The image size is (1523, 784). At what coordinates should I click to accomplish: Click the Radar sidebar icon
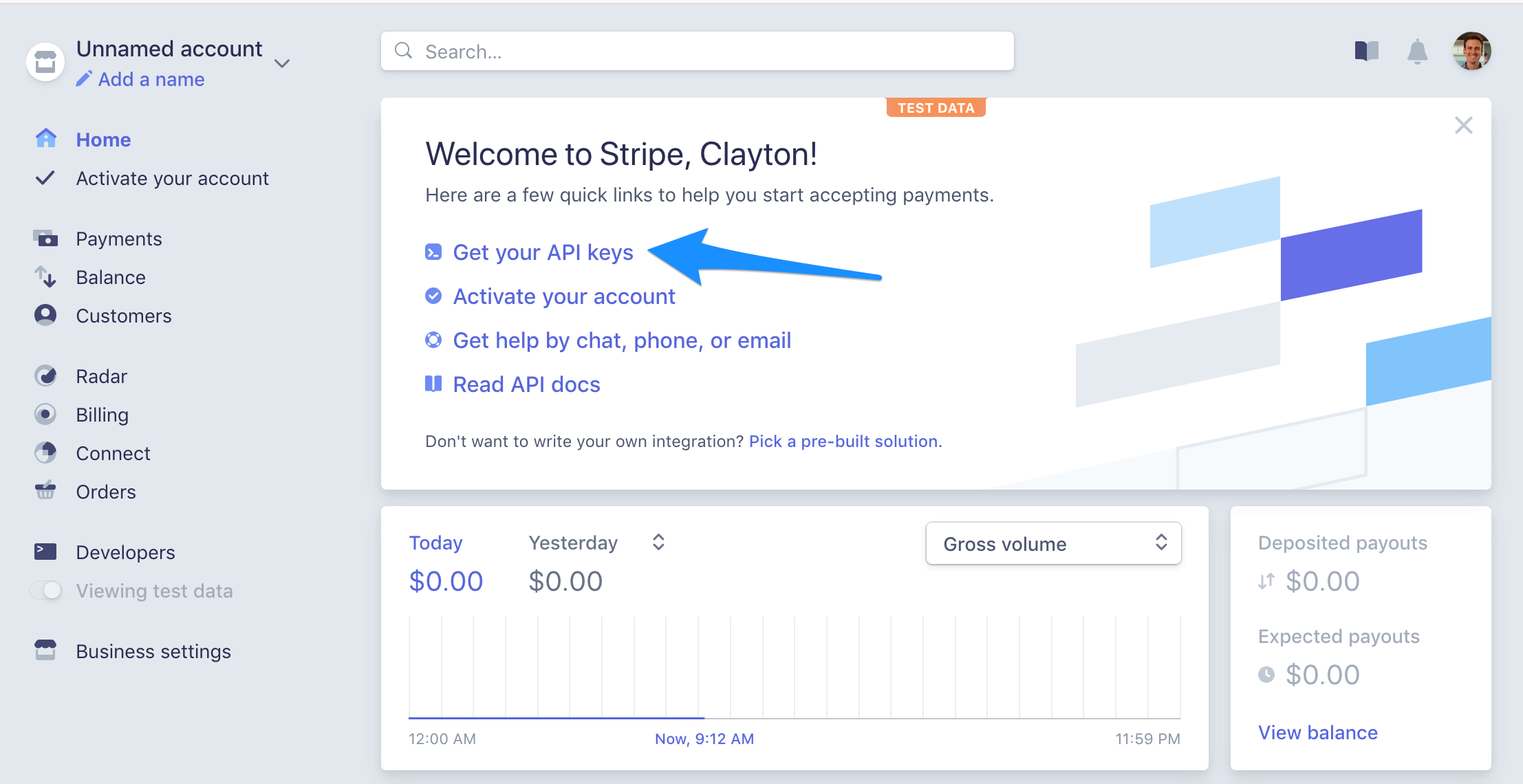[x=46, y=376]
